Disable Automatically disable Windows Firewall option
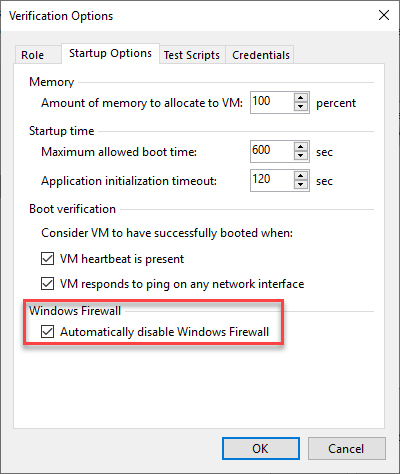 coord(47,332)
